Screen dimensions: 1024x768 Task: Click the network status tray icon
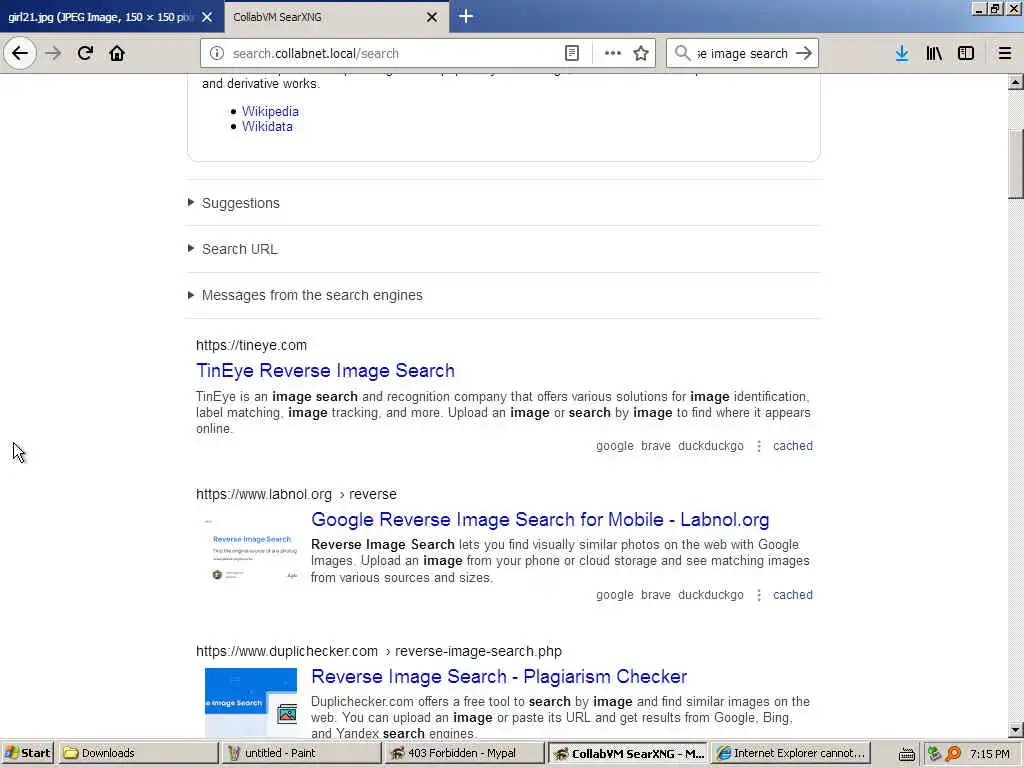(x=935, y=754)
